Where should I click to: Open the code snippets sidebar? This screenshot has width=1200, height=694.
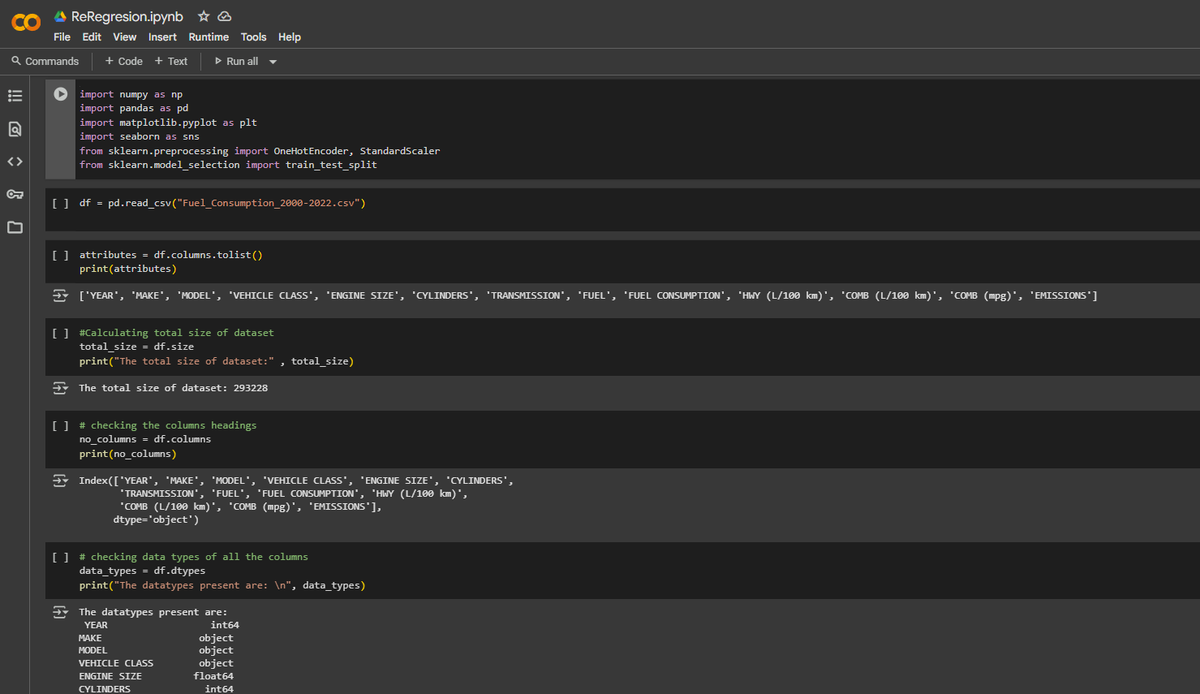tap(14, 161)
